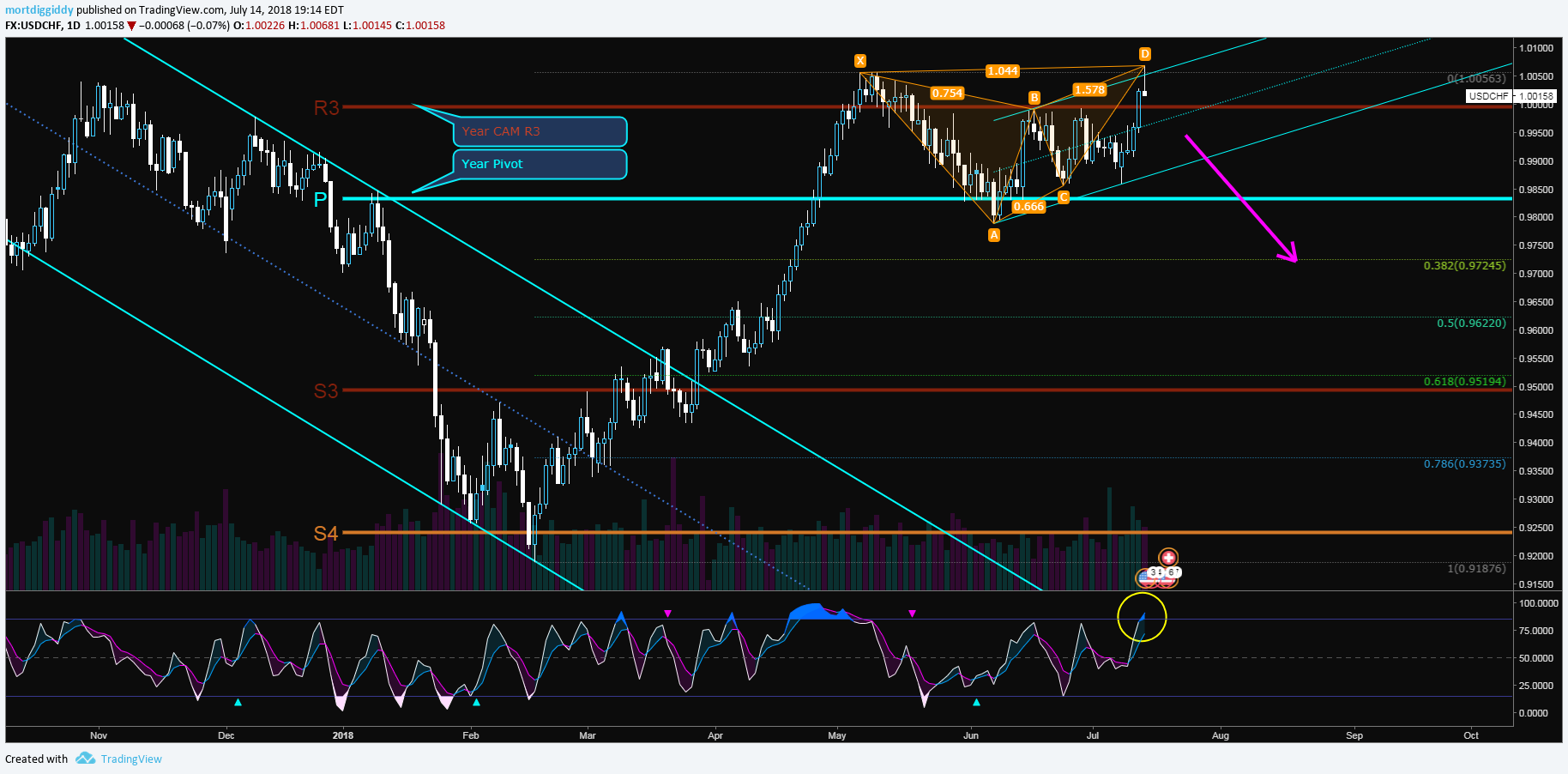This screenshot has height=774, width=1568.
Task: Click the cyan P pivot level label
Action: (321, 199)
